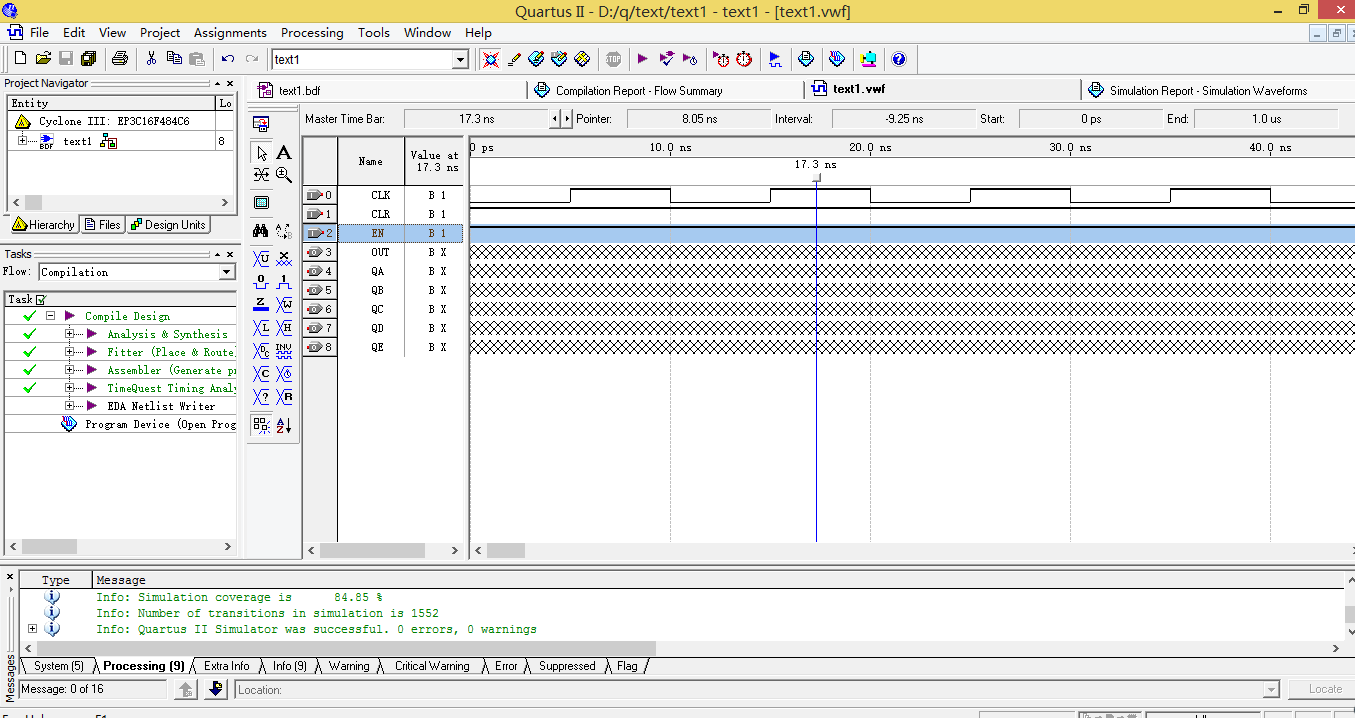1355x718 pixels.
Task: Click the Snap to Grid icon
Action: [x=261, y=425]
